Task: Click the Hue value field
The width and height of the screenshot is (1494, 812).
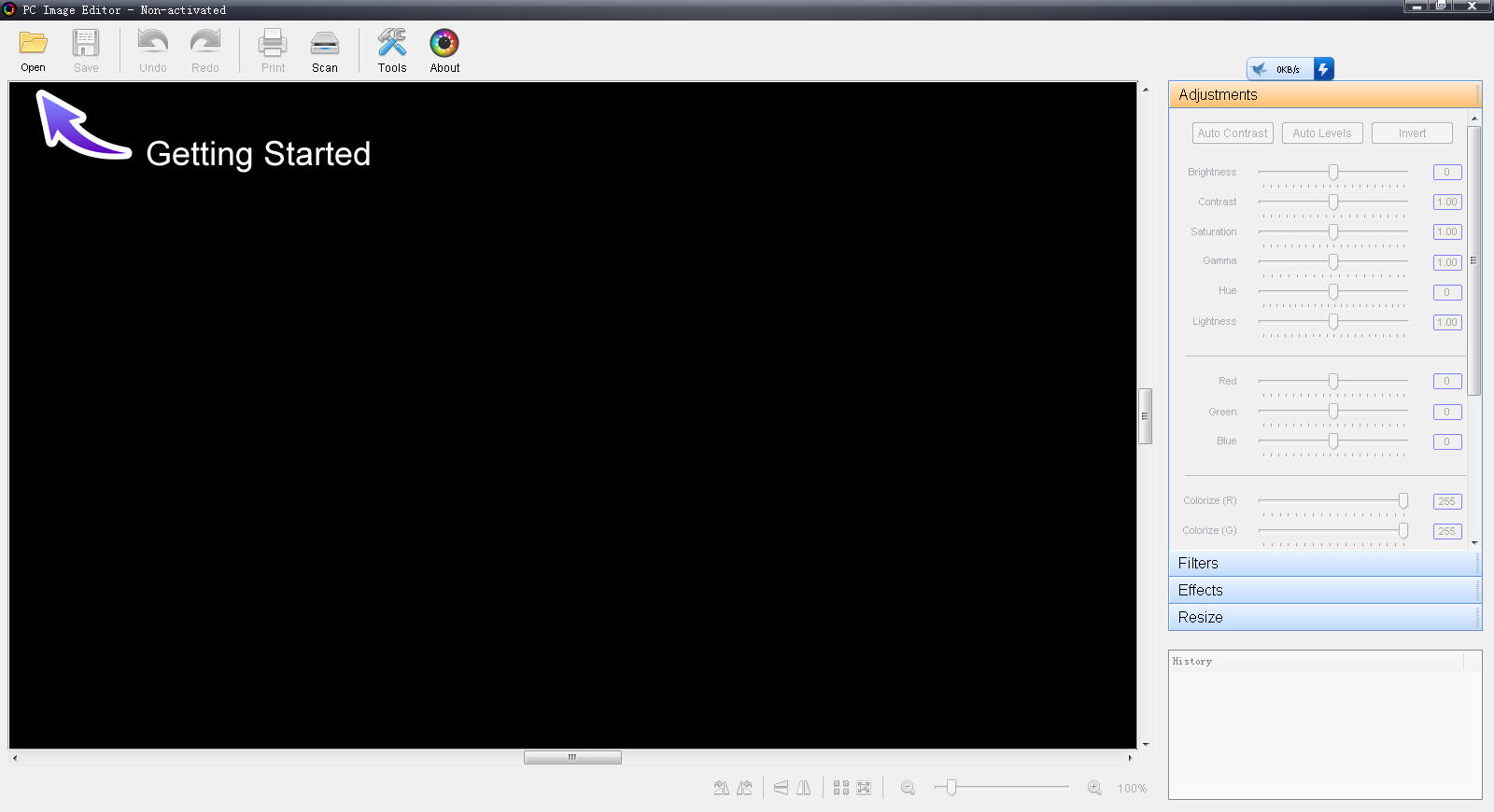Action: (1447, 292)
